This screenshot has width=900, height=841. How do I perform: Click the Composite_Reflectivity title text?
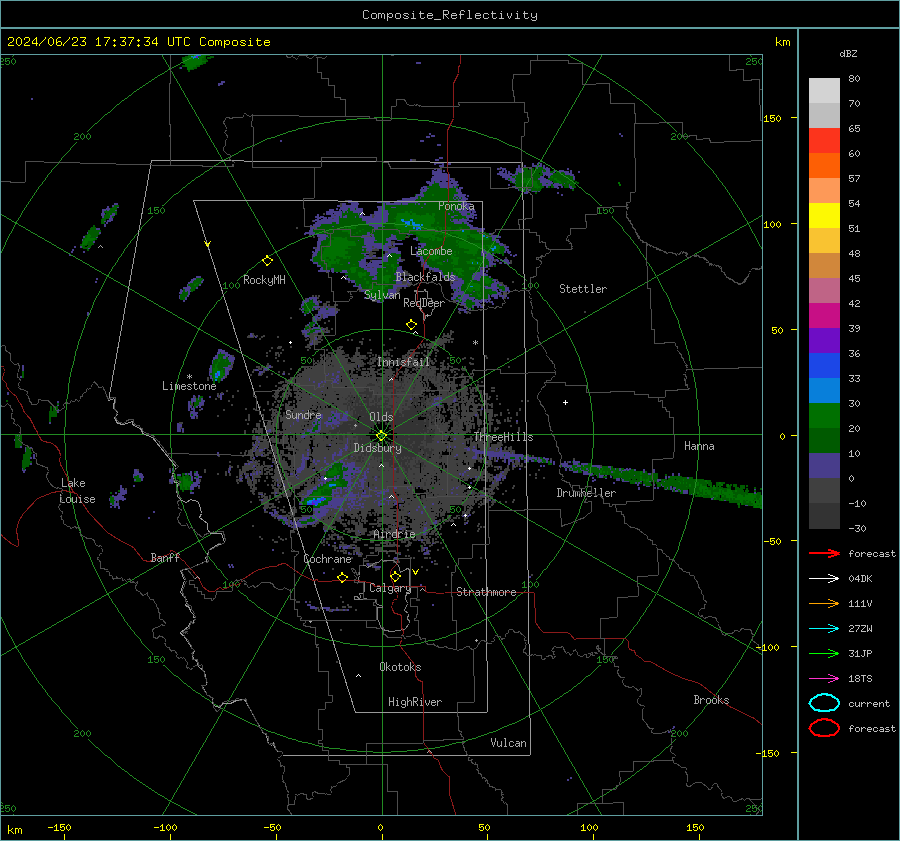coord(450,15)
